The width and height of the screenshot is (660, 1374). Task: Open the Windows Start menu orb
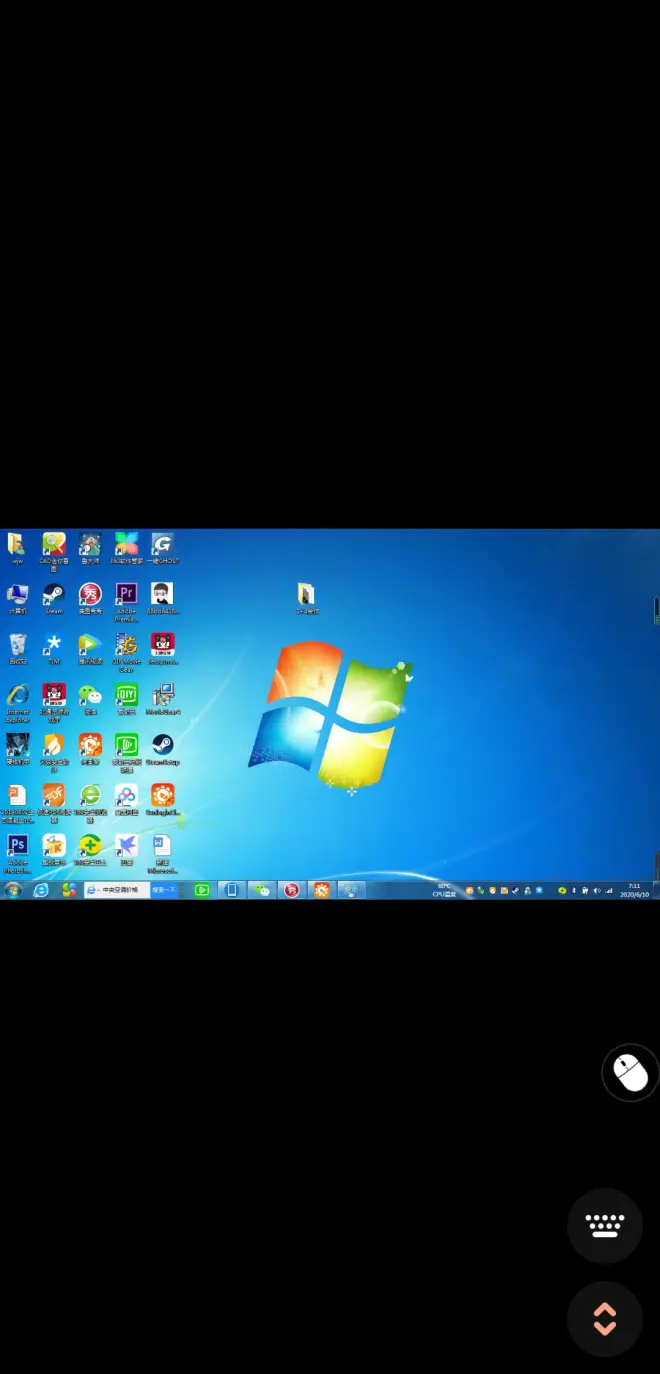(13, 890)
